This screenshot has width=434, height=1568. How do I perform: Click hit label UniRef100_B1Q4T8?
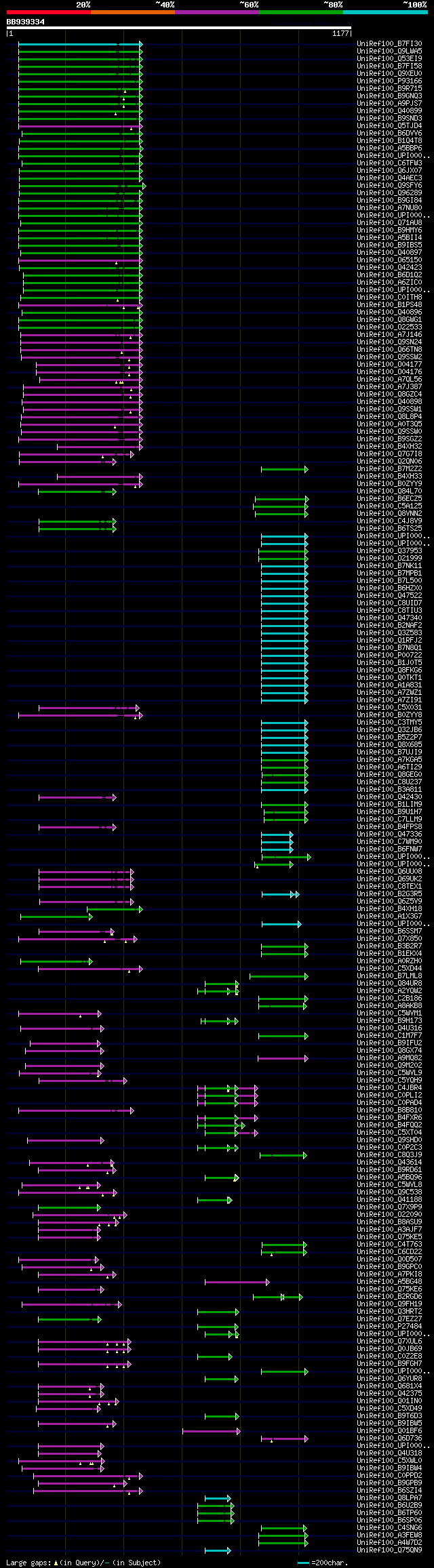tap(389, 141)
